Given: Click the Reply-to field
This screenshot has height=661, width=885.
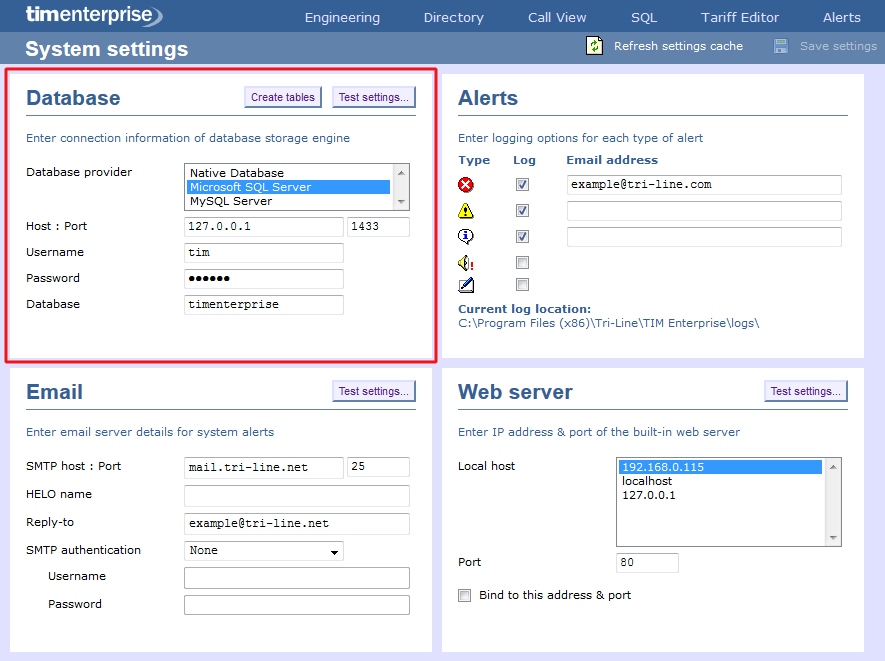Looking at the screenshot, I should (297, 523).
